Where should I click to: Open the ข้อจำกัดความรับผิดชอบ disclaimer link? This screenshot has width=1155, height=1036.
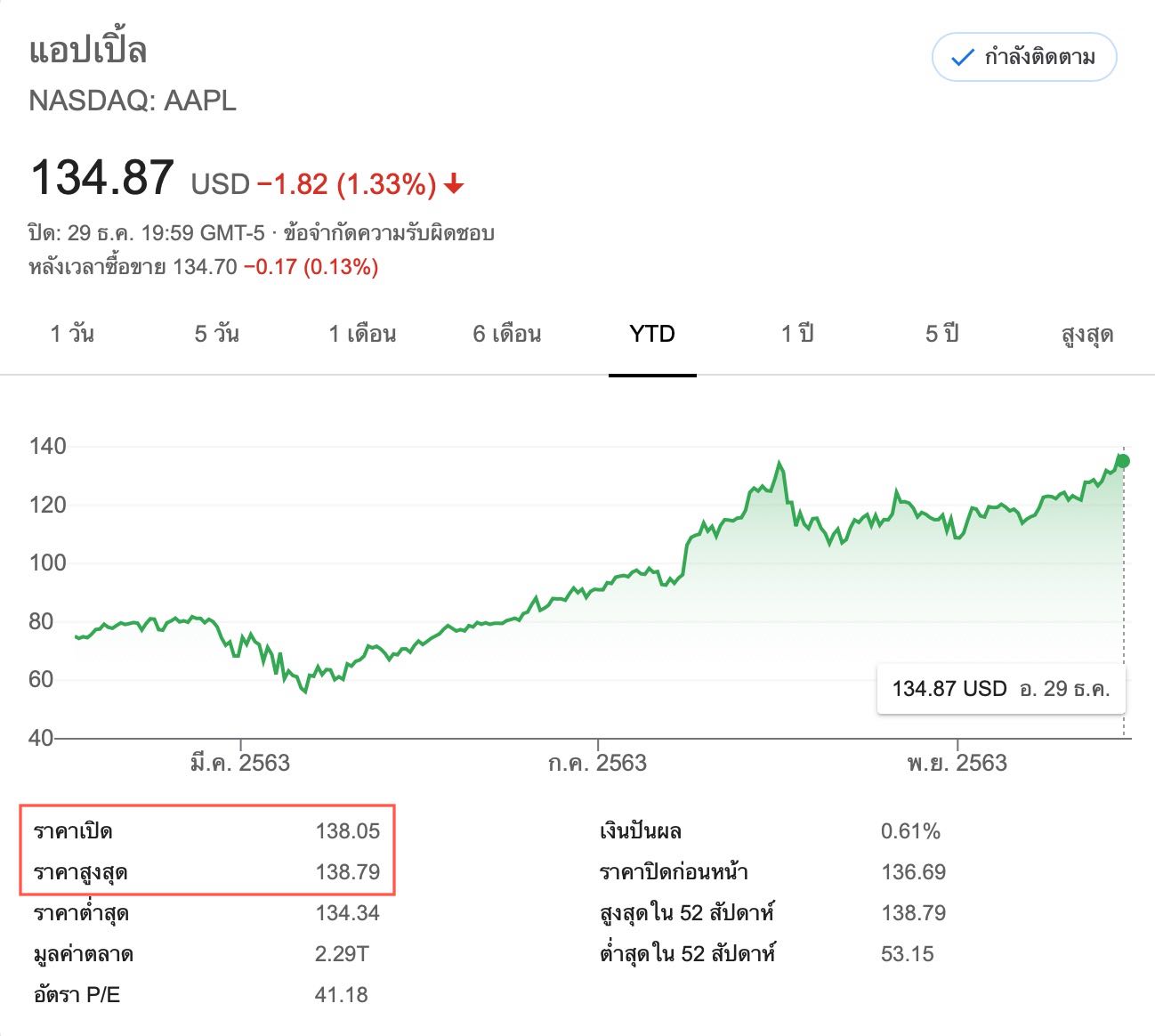389,233
